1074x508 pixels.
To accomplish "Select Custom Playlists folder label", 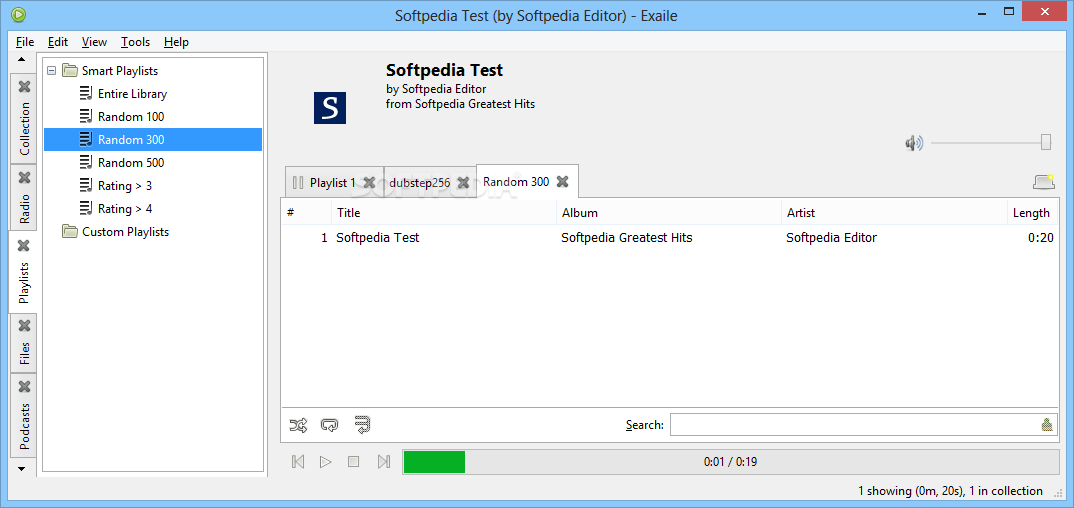I will (x=125, y=231).
